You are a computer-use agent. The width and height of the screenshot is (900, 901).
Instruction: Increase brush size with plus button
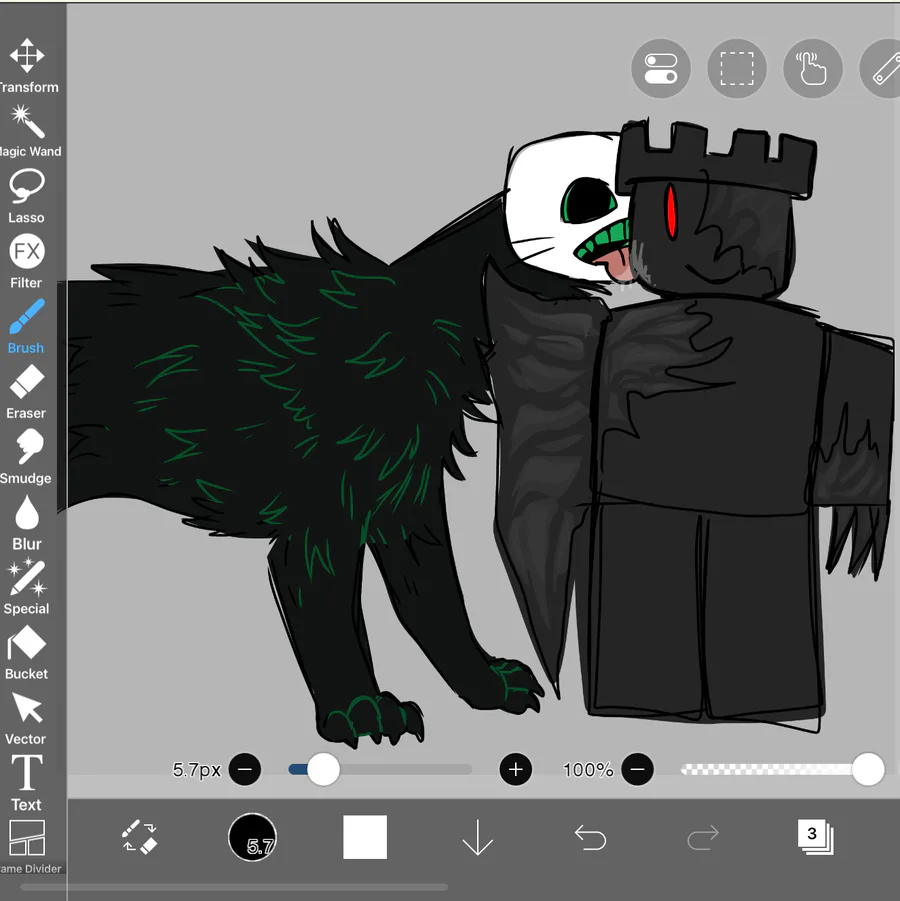[516, 769]
